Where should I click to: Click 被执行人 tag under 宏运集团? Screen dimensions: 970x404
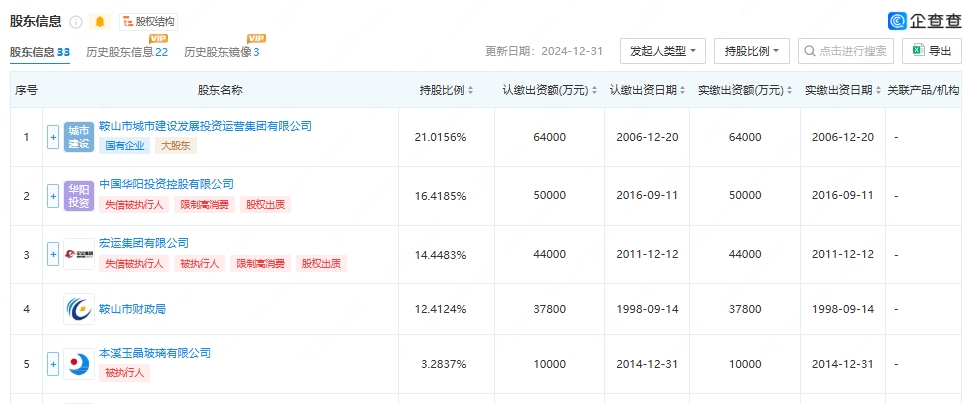point(199,264)
